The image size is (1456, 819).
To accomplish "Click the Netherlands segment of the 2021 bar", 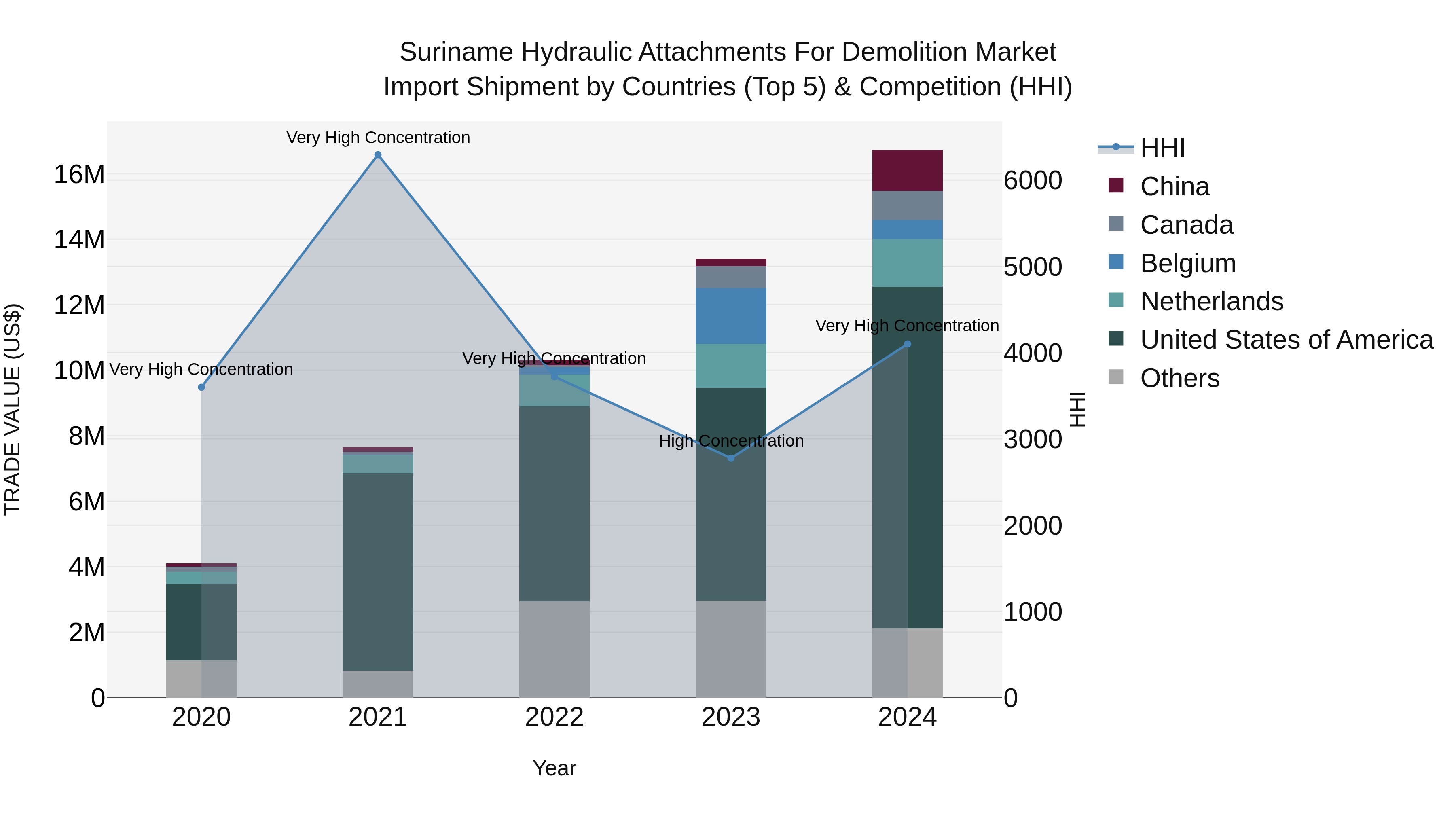I will point(378,465).
